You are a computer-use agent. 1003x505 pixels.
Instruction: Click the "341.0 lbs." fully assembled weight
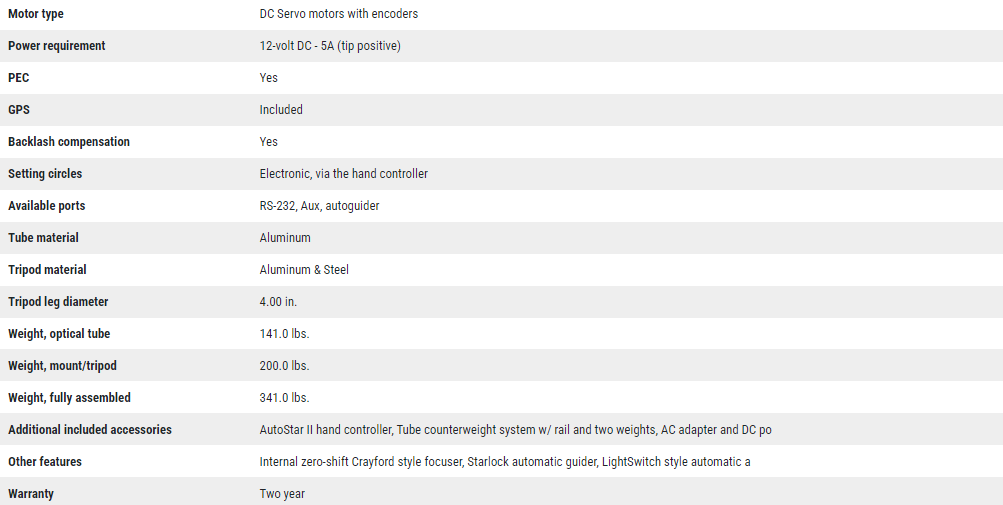284,398
